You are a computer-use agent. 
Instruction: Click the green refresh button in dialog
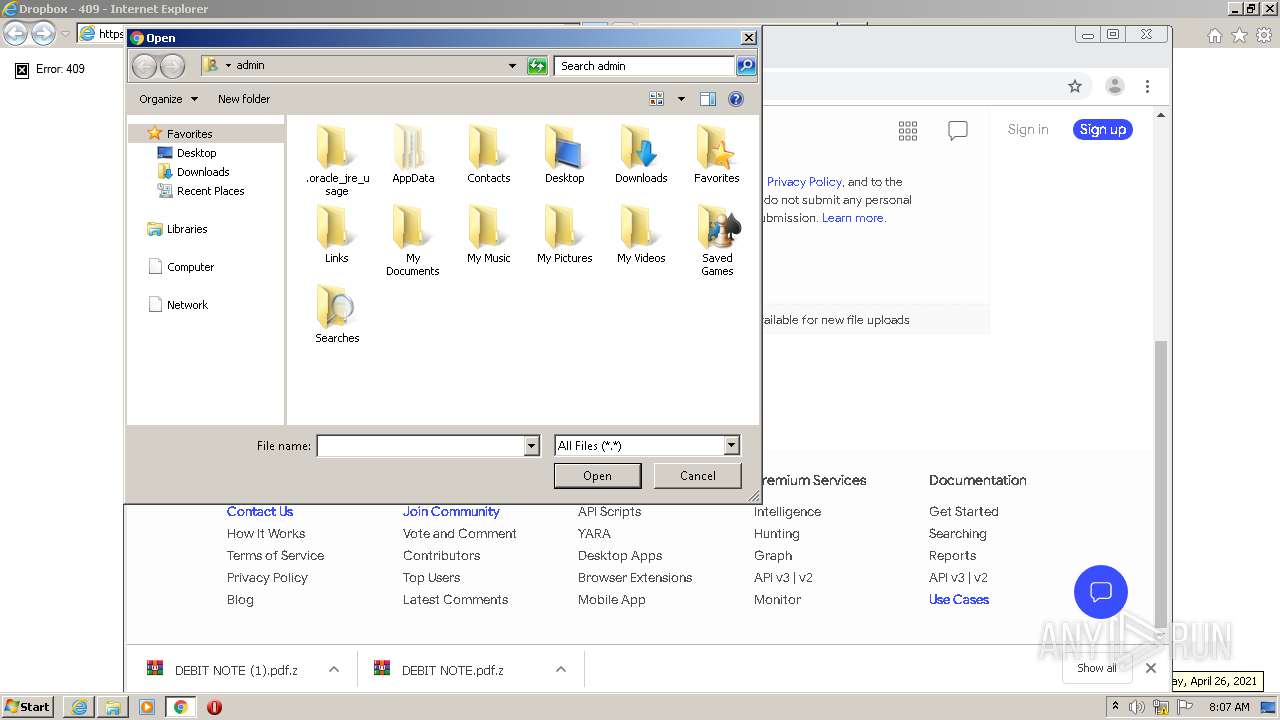537,66
